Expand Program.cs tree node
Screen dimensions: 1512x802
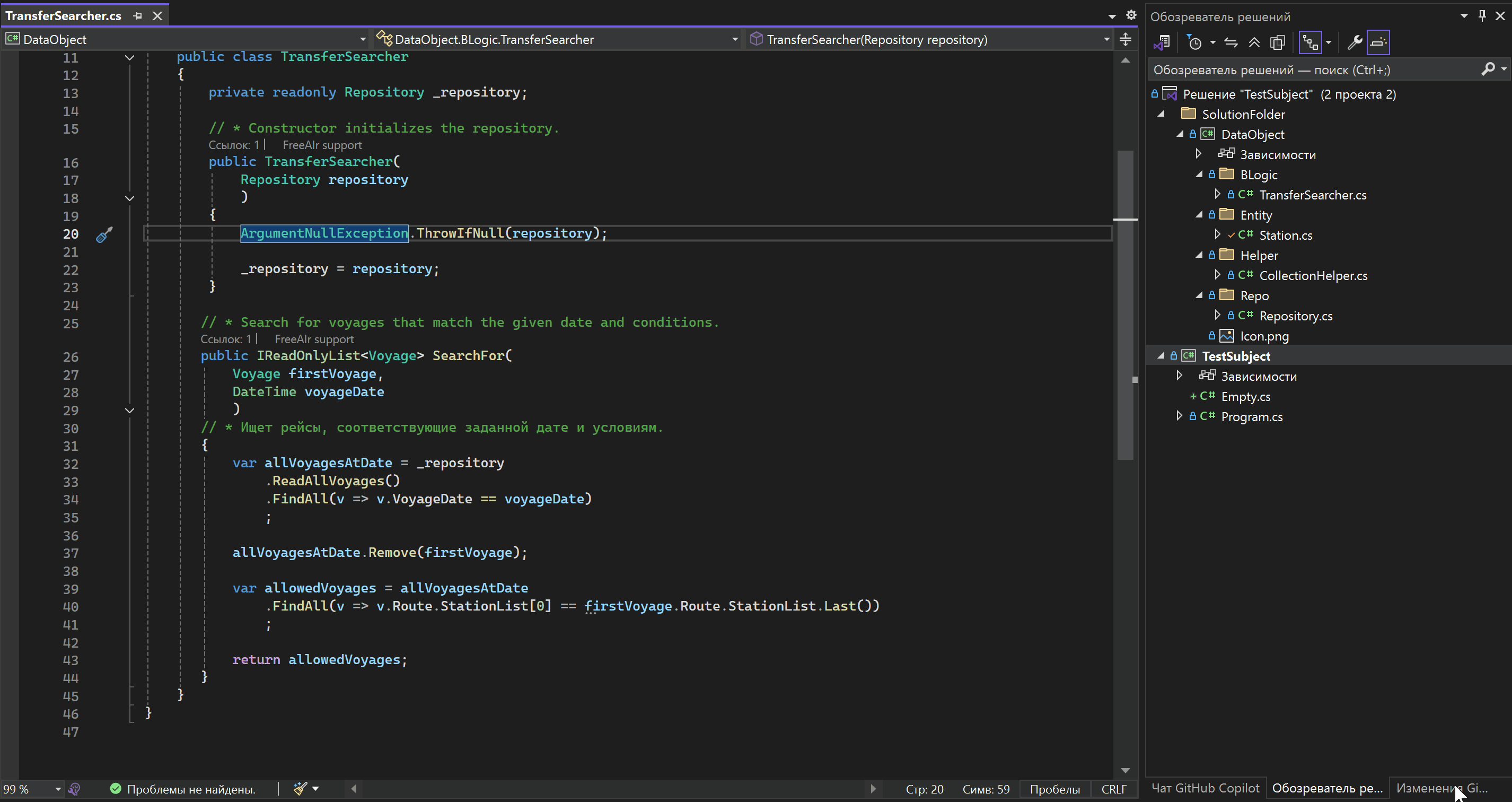1179,416
